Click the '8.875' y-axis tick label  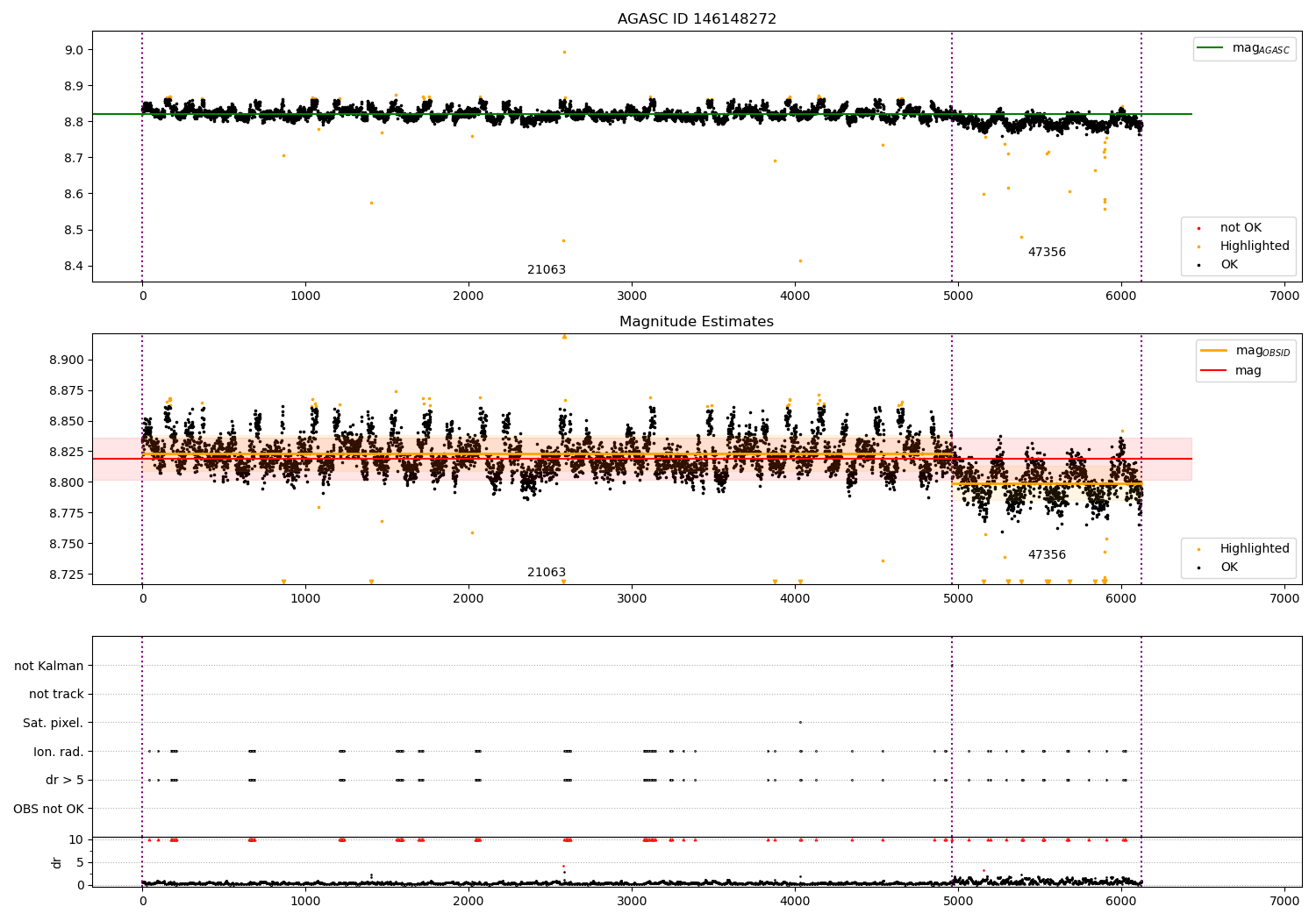coord(68,390)
